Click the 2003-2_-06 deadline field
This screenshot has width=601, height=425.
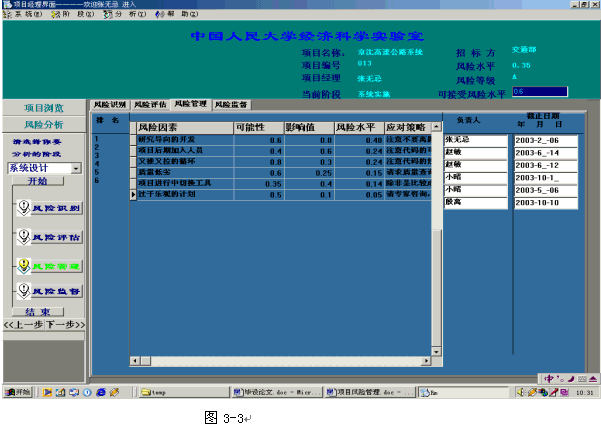click(546, 141)
